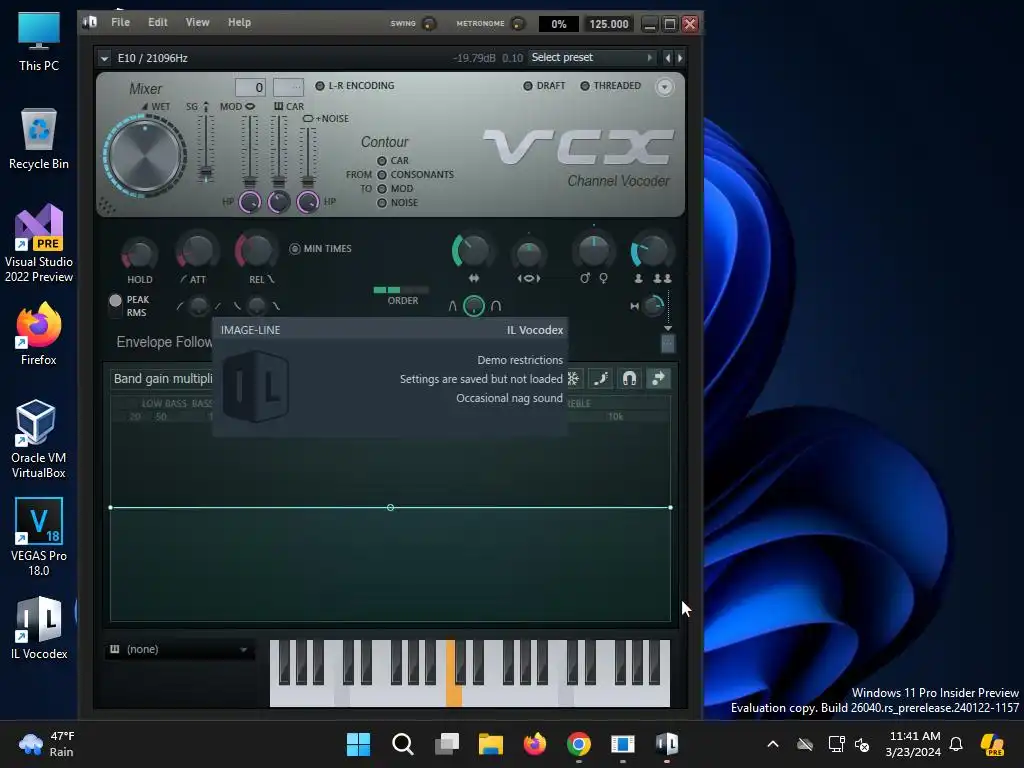Adjust the Metronome knob
This screenshot has width=1024, height=768.
click(x=518, y=24)
